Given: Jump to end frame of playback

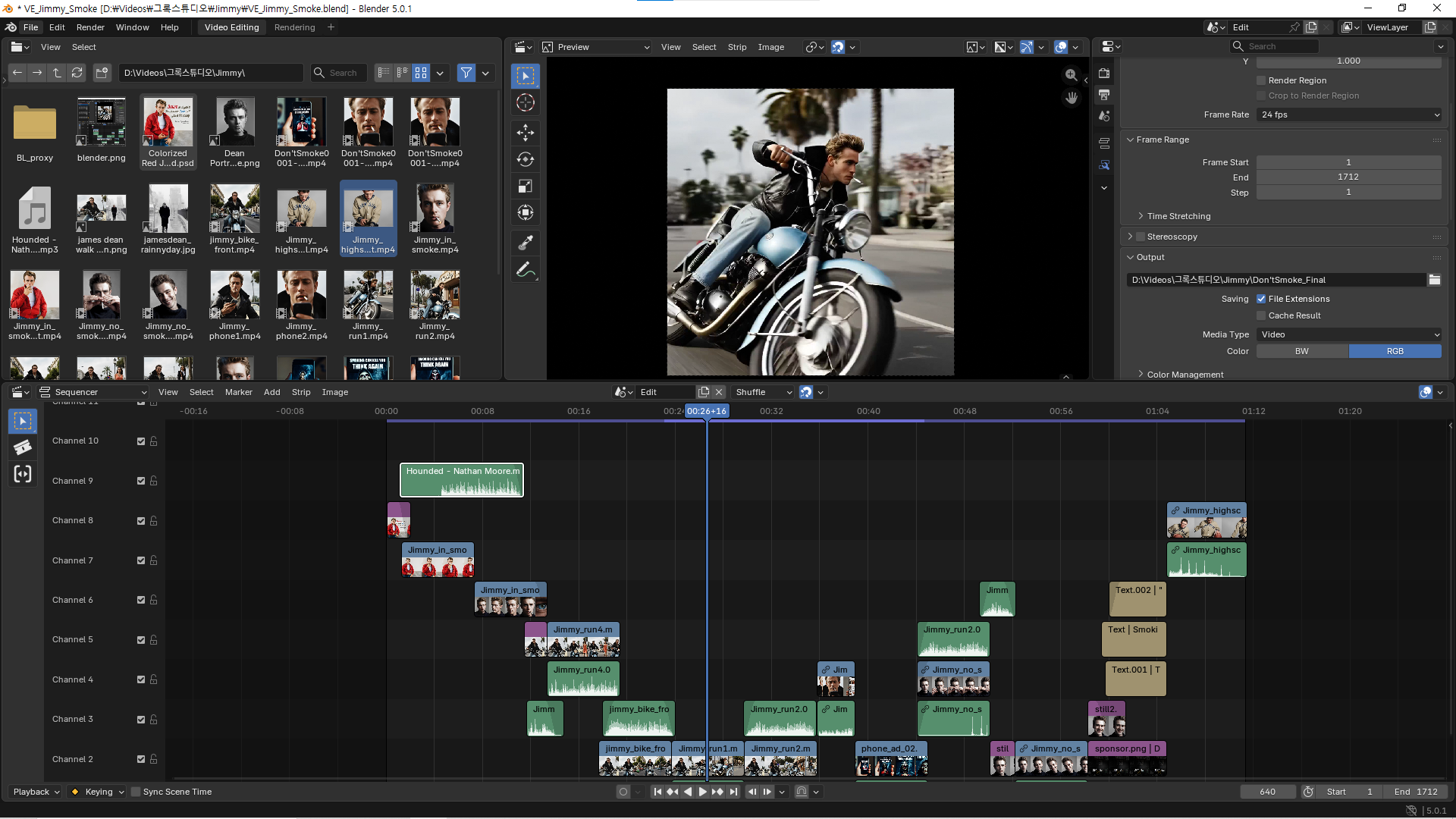Looking at the screenshot, I should point(733,792).
